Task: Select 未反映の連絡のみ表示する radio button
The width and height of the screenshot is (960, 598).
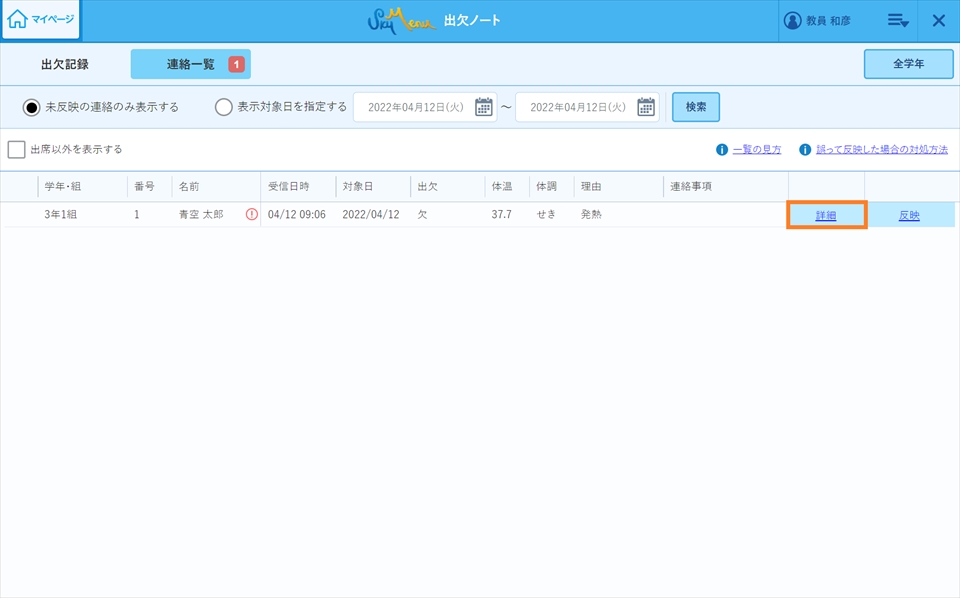Action: pos(32,107)
